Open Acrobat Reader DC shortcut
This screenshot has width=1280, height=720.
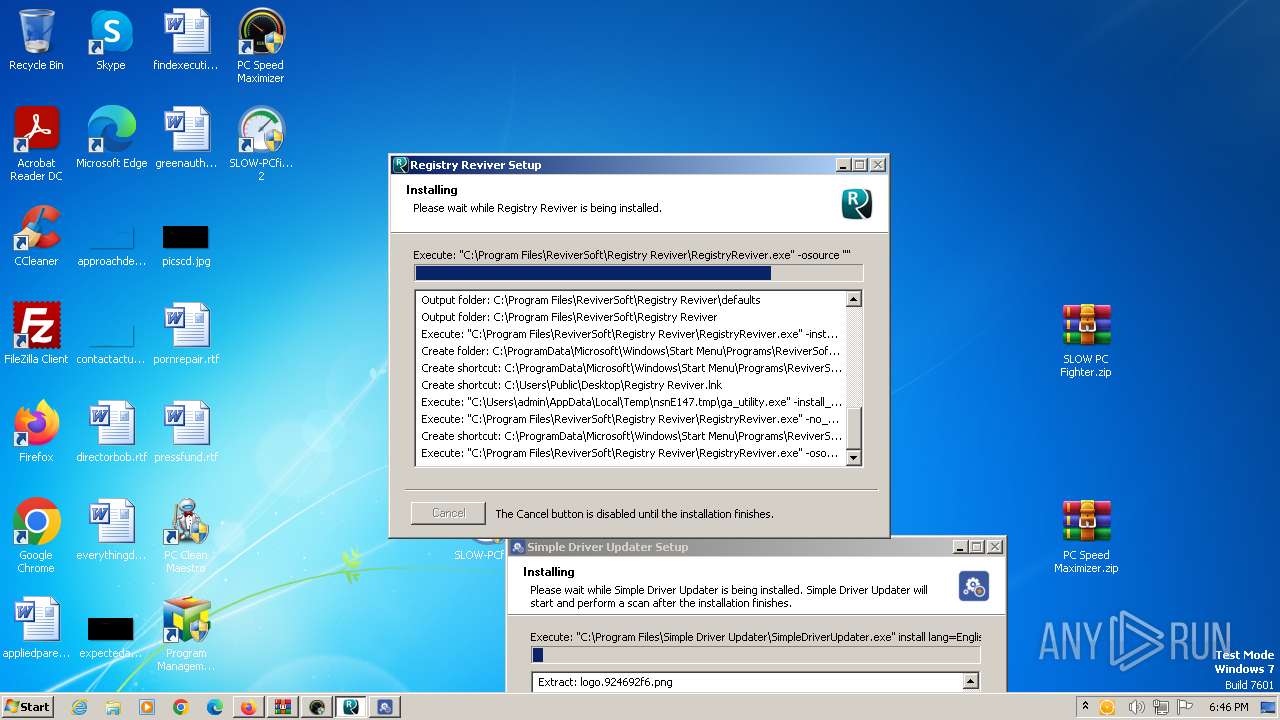point(36,144)
